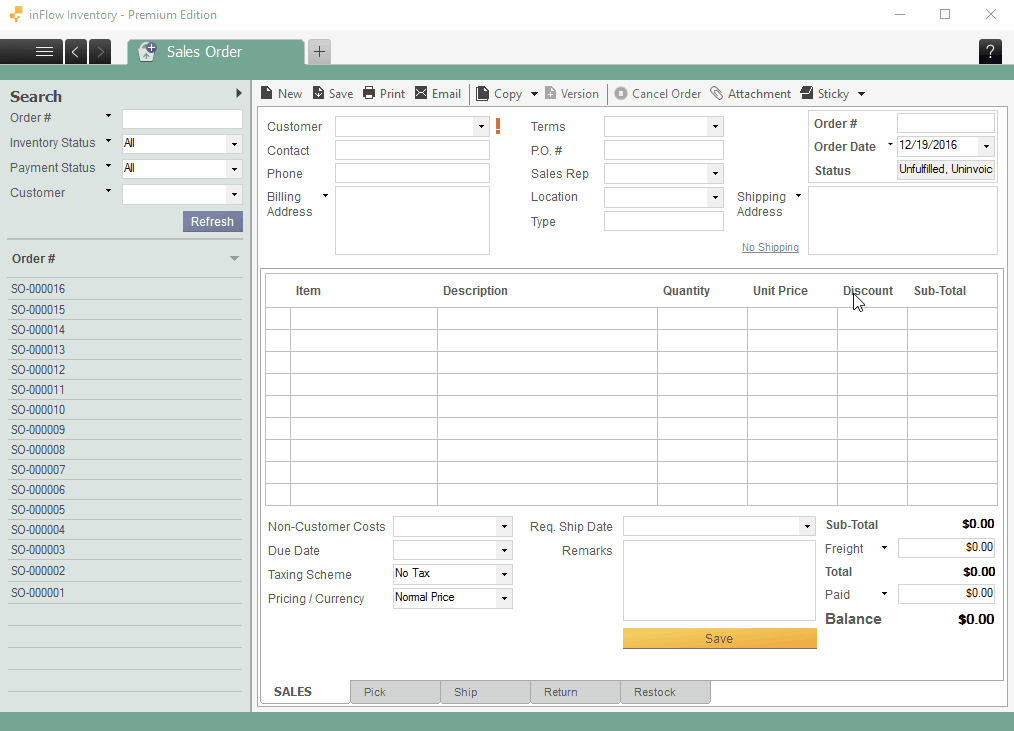
Task: Add an Attachment to the order
Action: click(751, 94)
